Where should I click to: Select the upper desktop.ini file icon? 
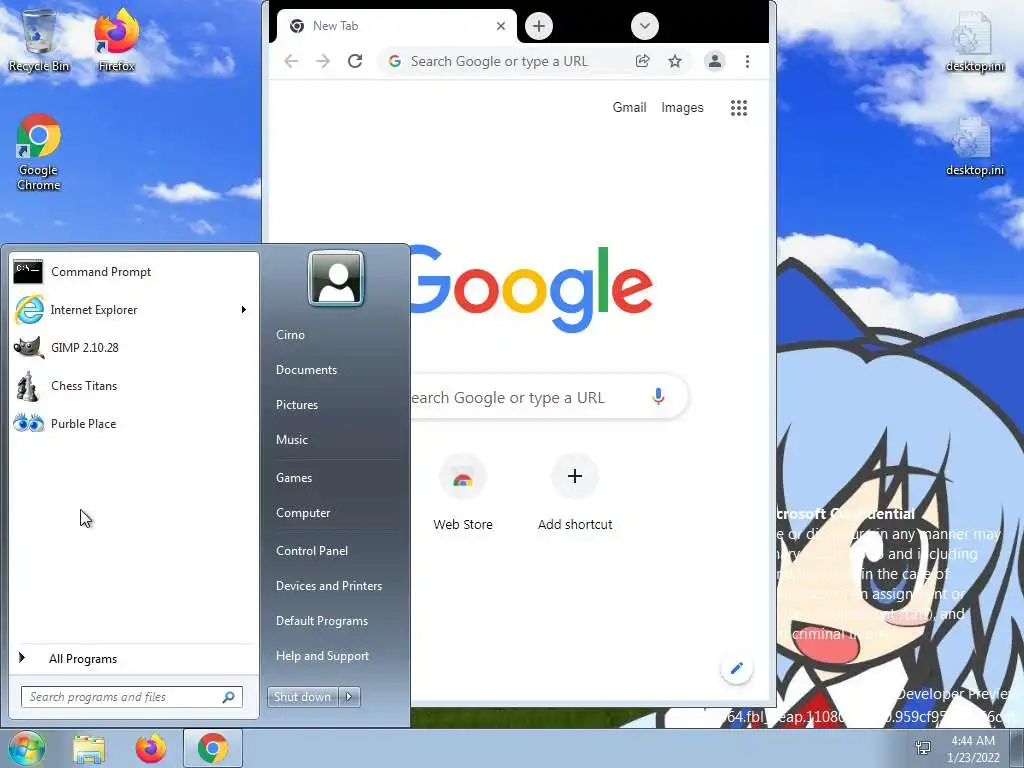coord(974,42)
